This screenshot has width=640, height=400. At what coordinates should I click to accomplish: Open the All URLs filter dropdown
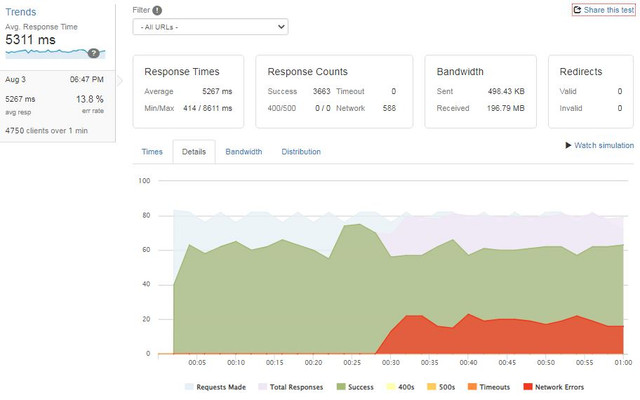pos(211,27)
